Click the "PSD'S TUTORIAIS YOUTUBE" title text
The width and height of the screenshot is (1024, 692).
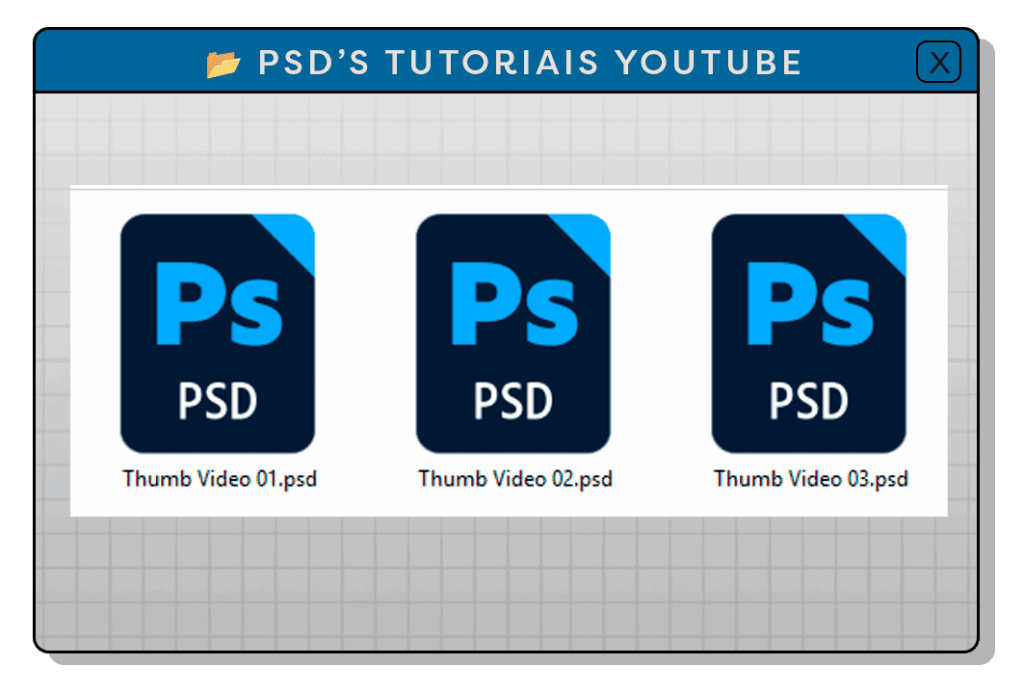[x=530, y=63]
